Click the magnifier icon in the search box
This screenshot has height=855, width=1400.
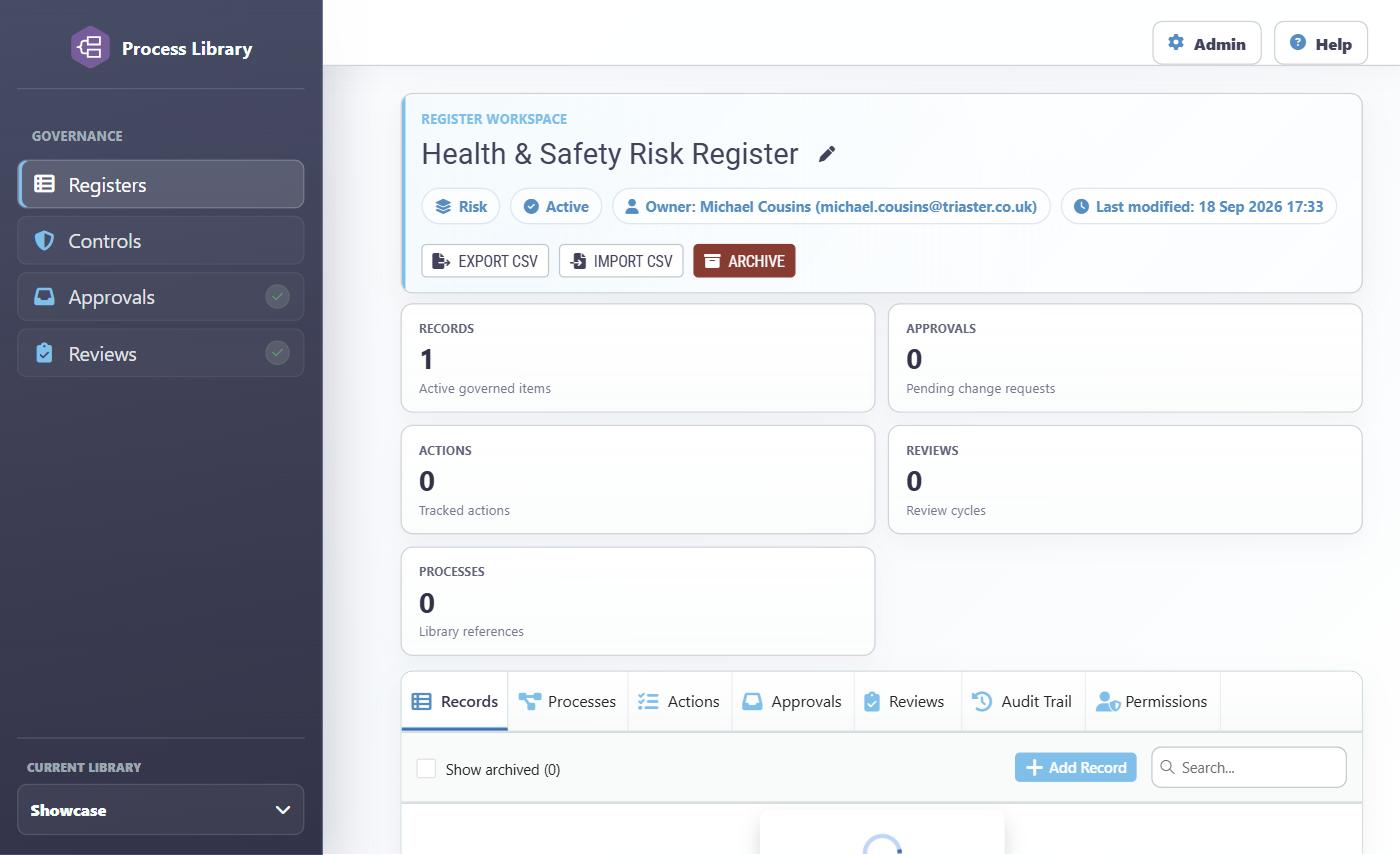[x=1167, y=768]
